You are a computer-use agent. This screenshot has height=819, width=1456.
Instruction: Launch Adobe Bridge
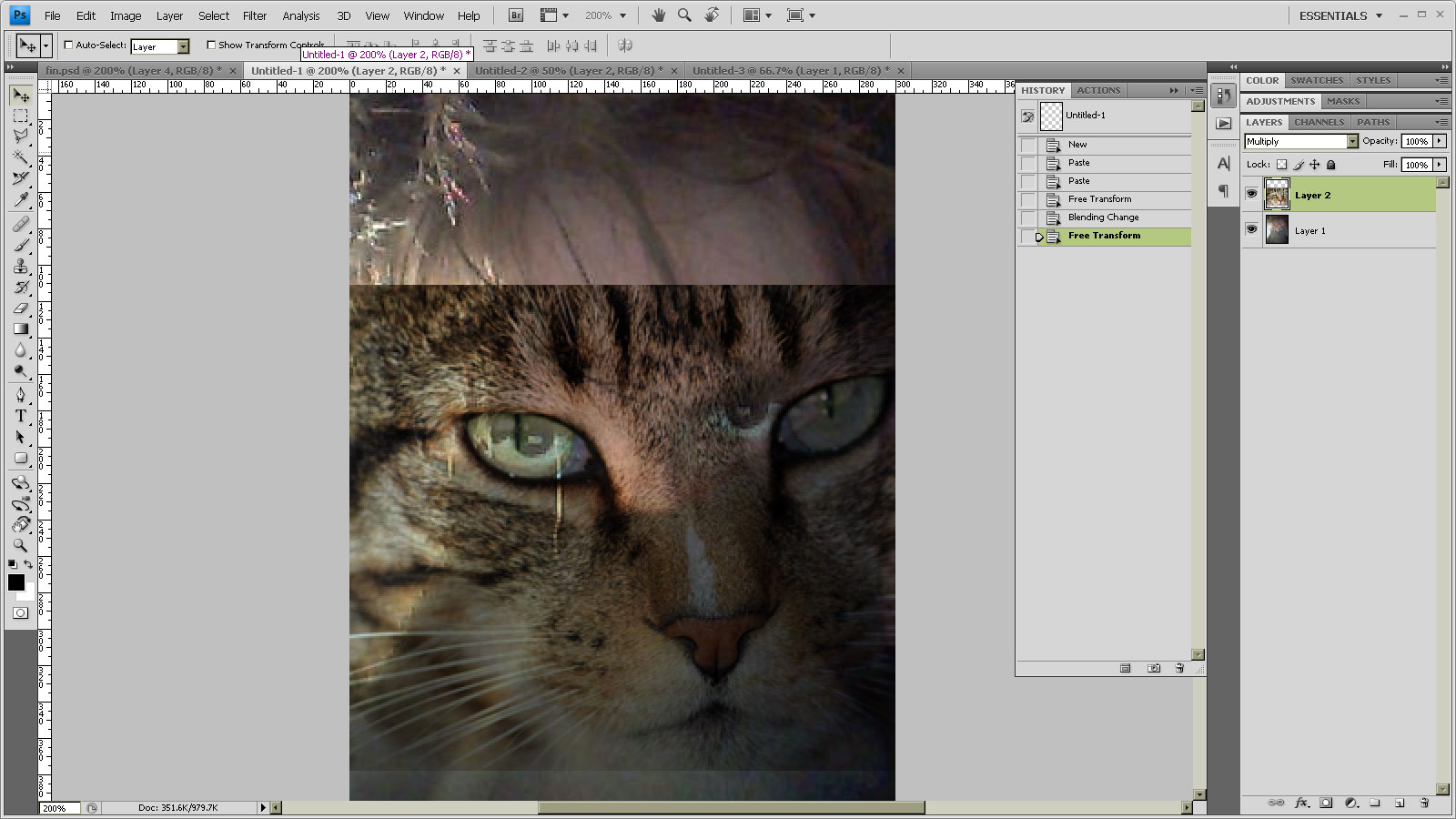tap(516, 15)
